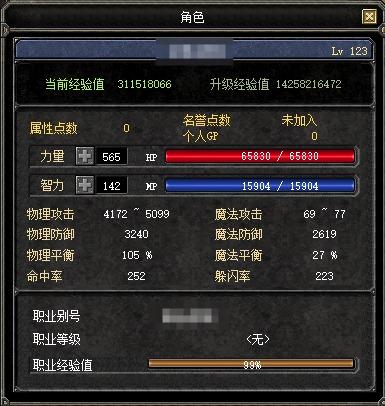Click the 躲闪率 value 223
385x406 pixels.
324,276
